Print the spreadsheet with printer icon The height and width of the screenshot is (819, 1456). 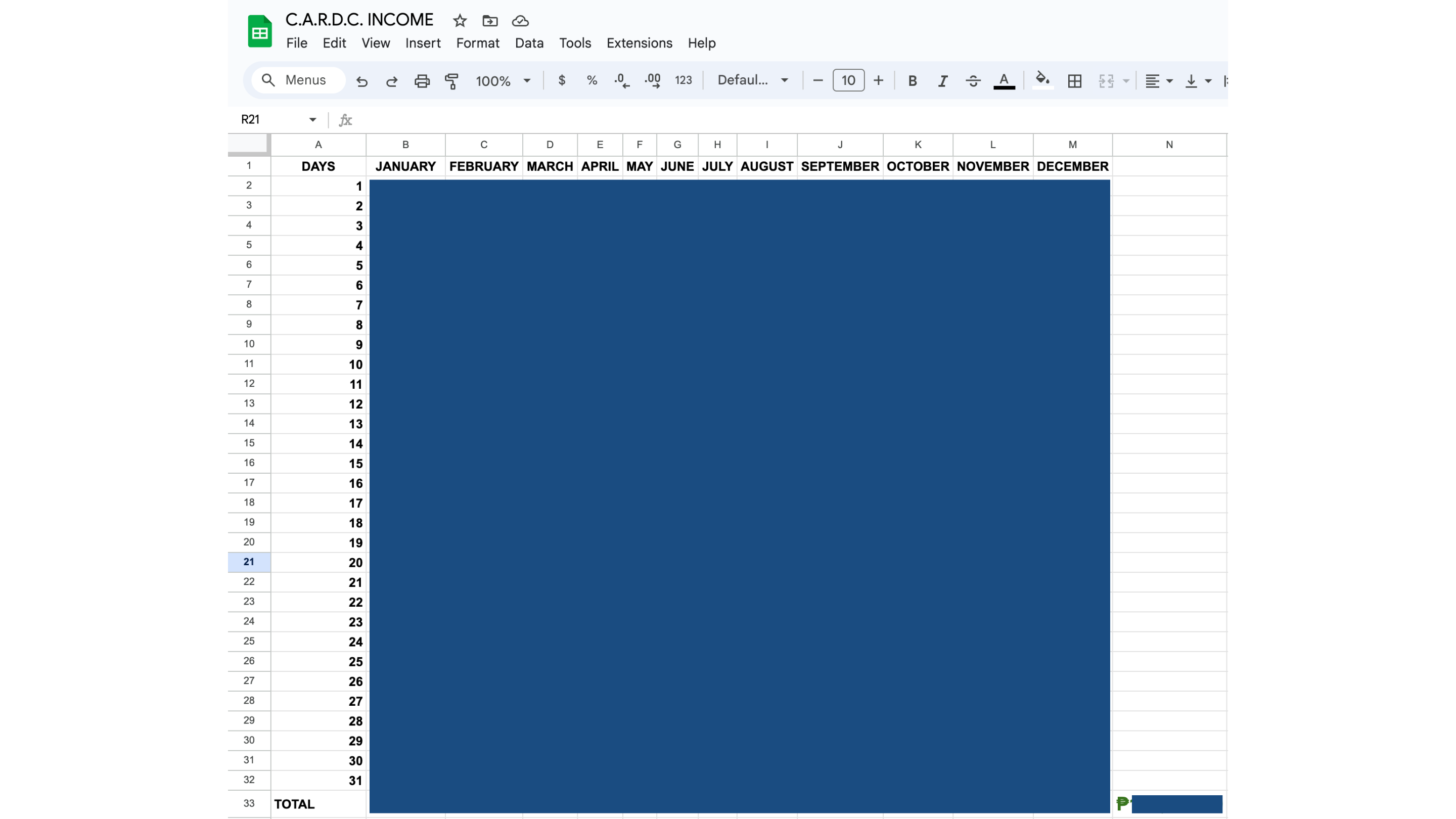422,81
